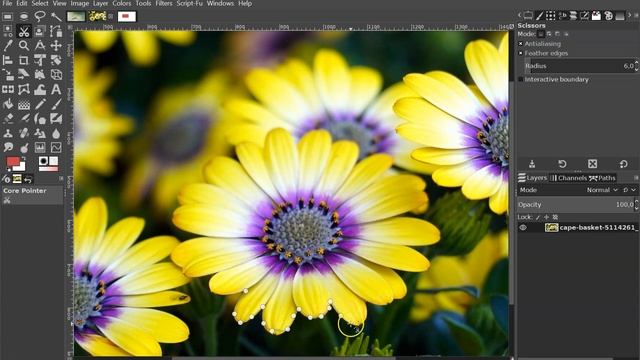Select the Curves tool
This screenshot has width=640, height=360.
coord(56,147)
